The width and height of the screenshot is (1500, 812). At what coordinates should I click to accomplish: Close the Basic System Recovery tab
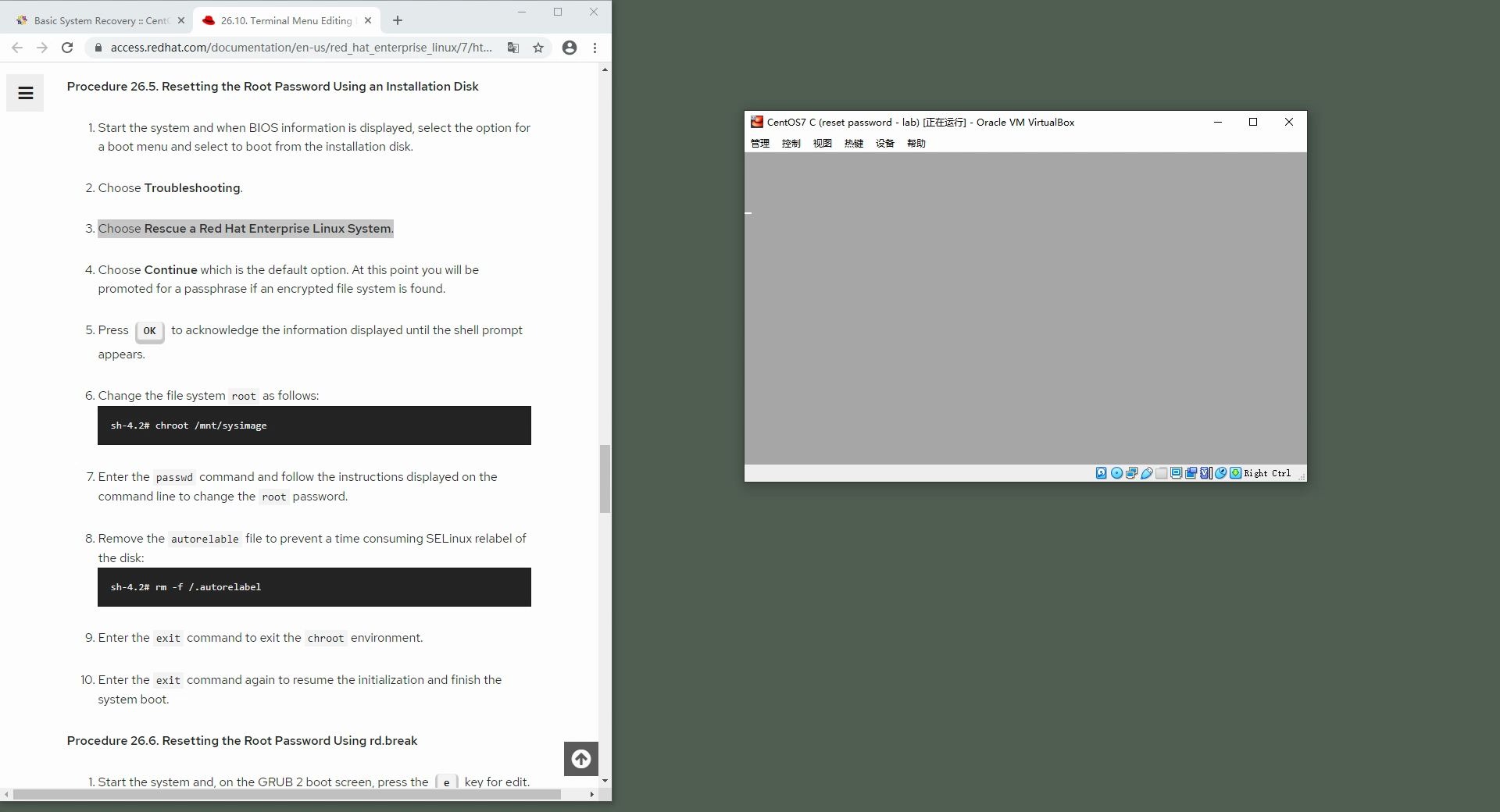coord(181,20)
